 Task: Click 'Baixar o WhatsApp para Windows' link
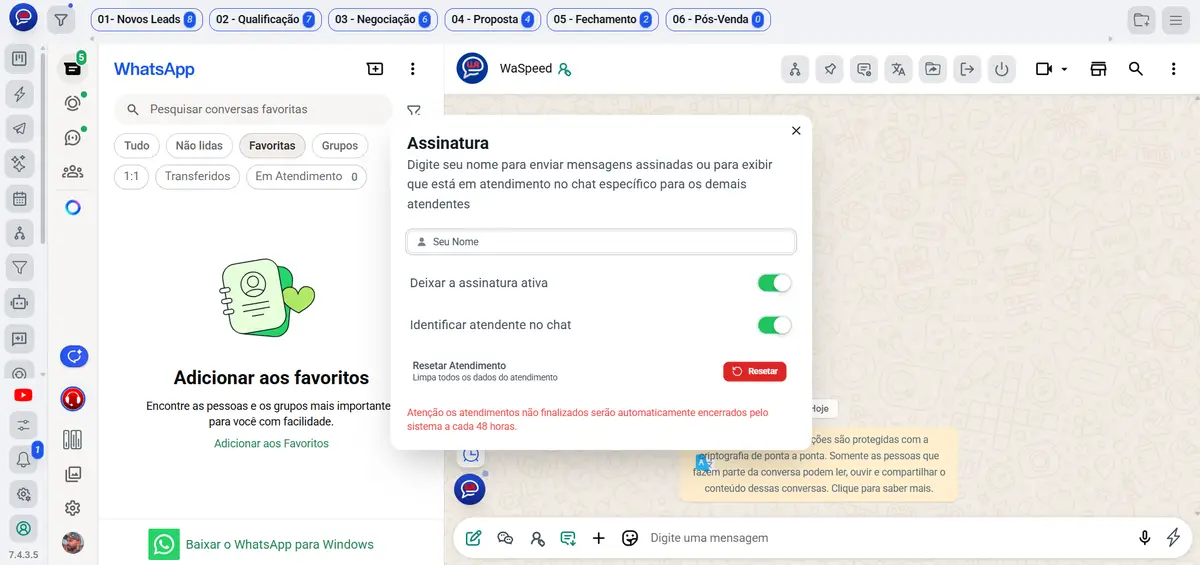tap(280, 545)
